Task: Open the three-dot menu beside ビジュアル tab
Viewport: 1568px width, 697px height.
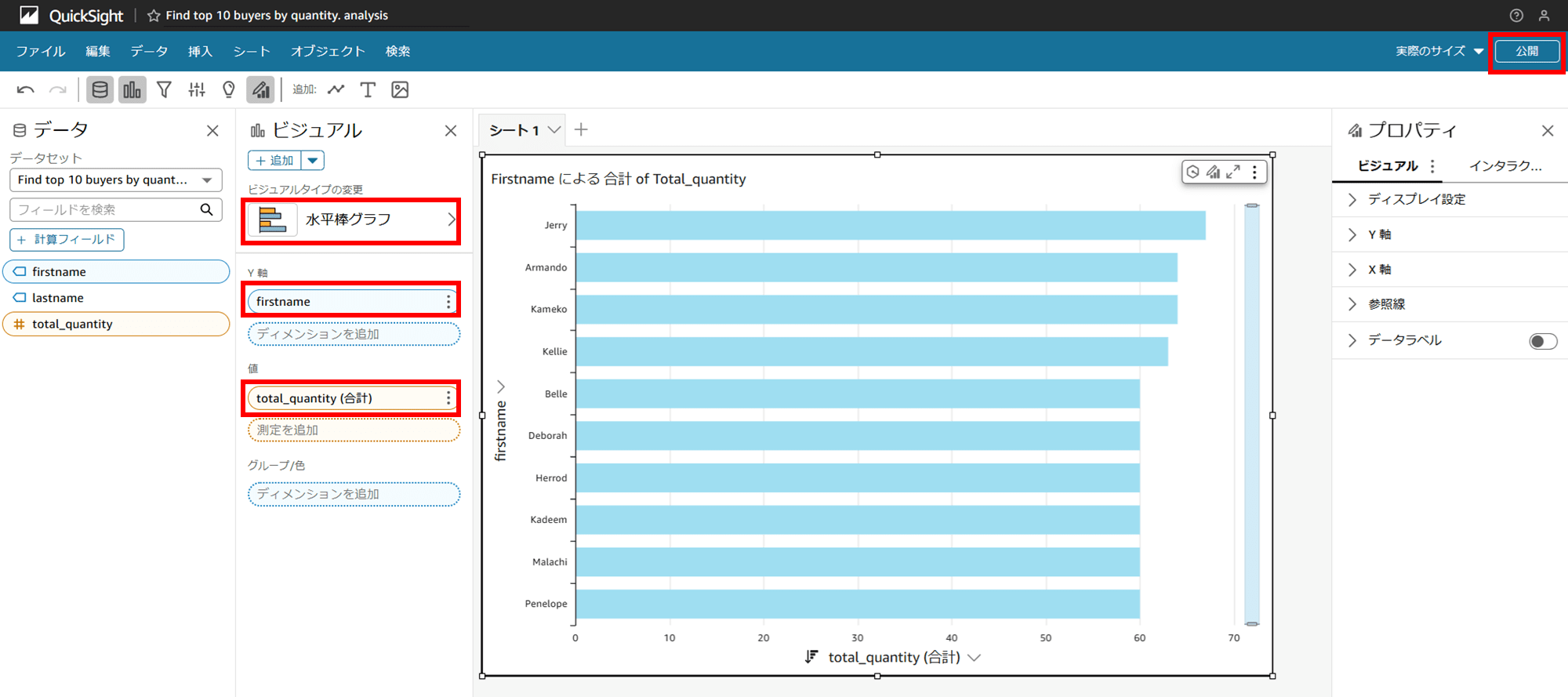Action: click(x=1432, y=166)
